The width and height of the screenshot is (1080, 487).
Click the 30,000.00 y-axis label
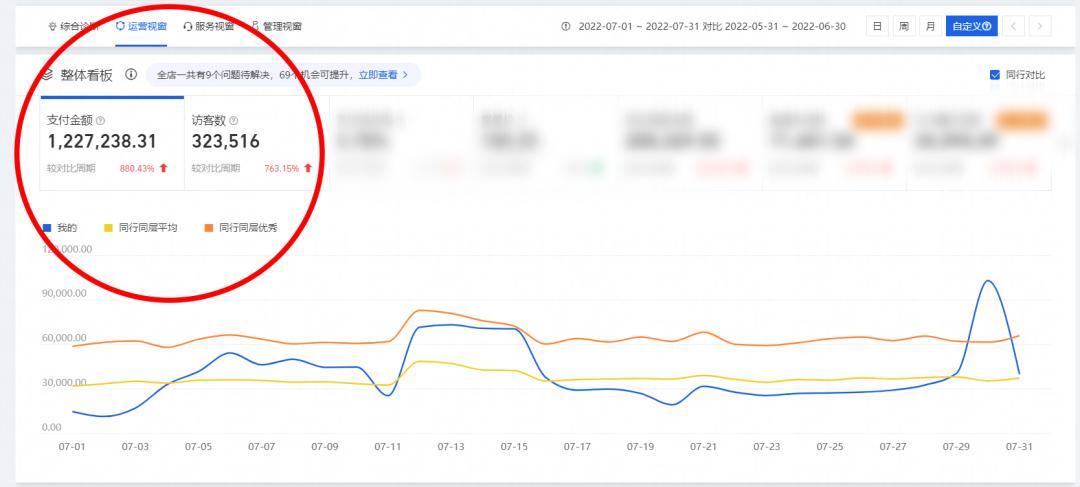coord(64,383)
